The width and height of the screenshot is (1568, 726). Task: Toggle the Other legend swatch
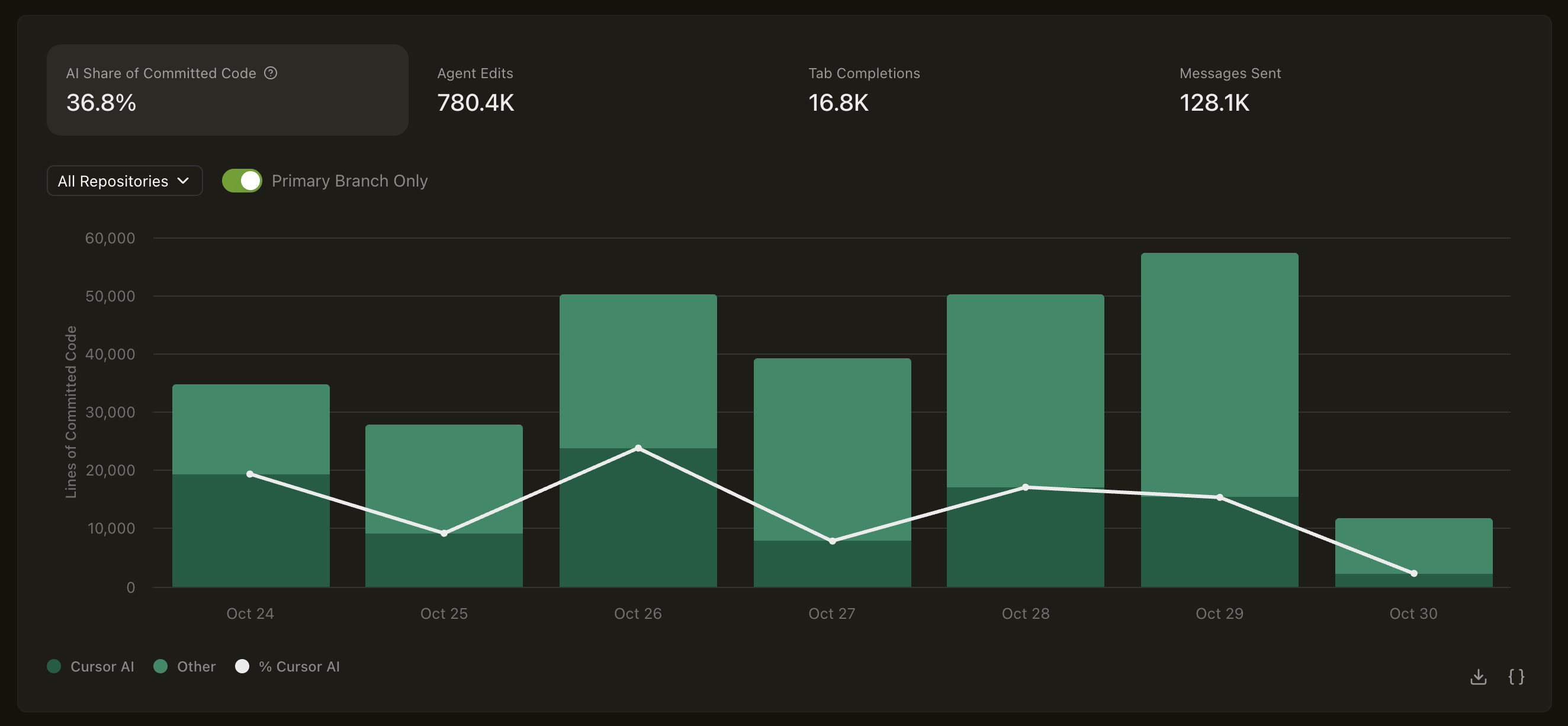point(160,666)
